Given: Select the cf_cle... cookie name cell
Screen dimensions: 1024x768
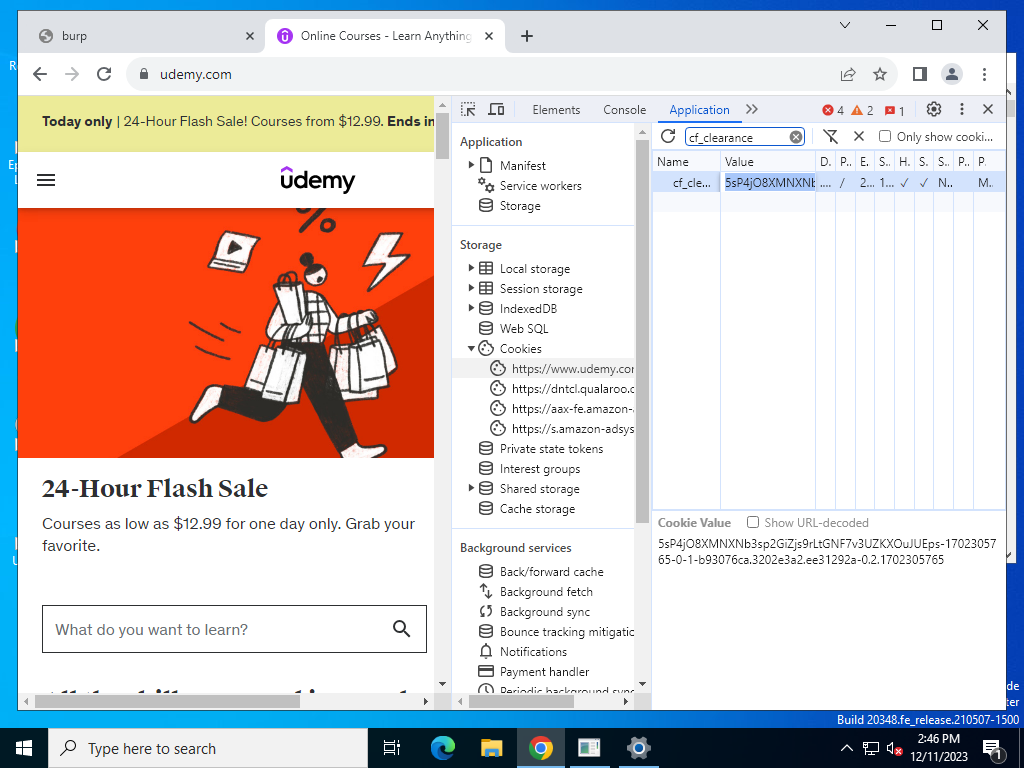Looking at the screenshot, I should click(x=687, y=182).
